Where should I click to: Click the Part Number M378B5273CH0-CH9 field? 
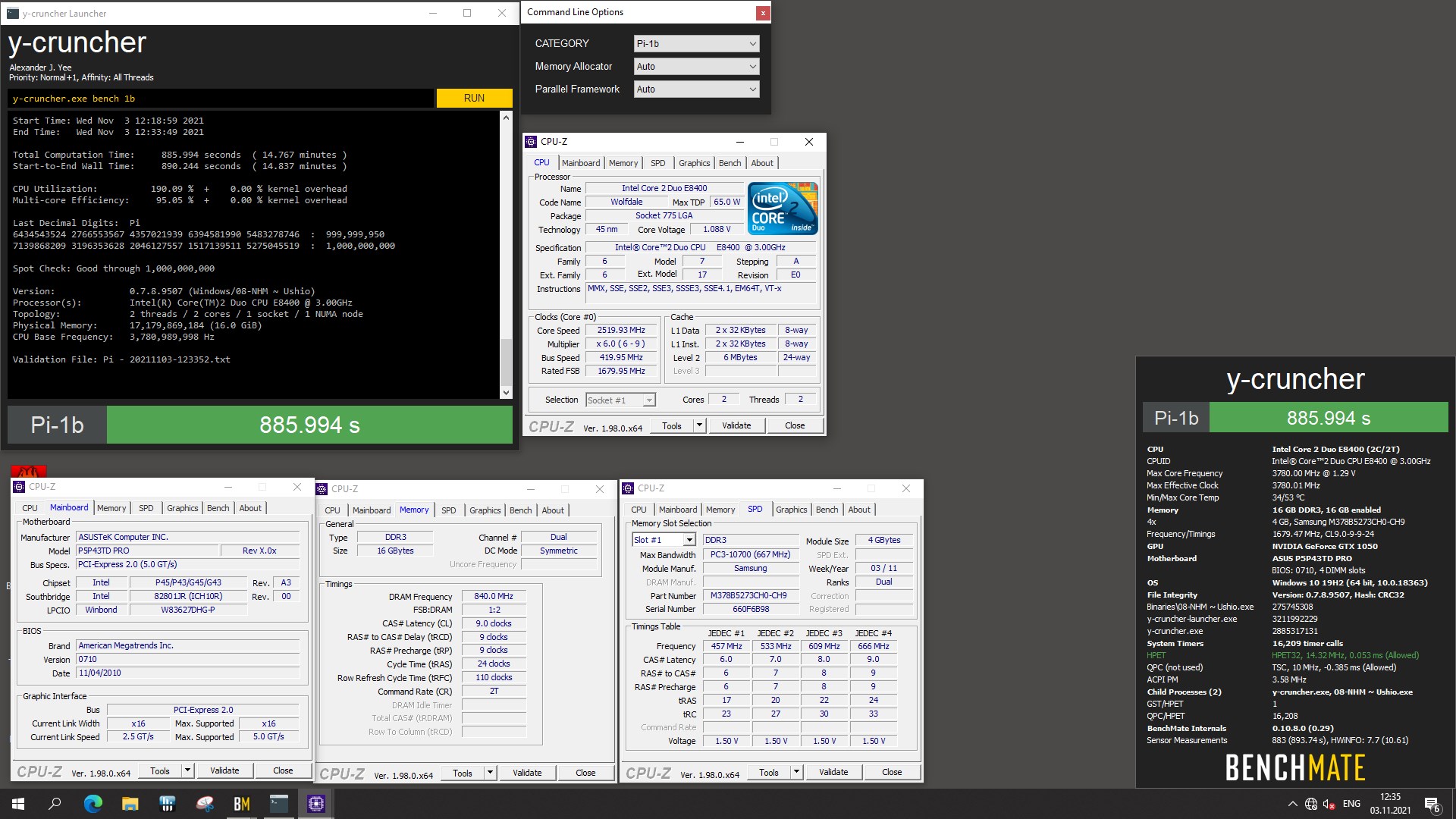(x=751, y=596)
